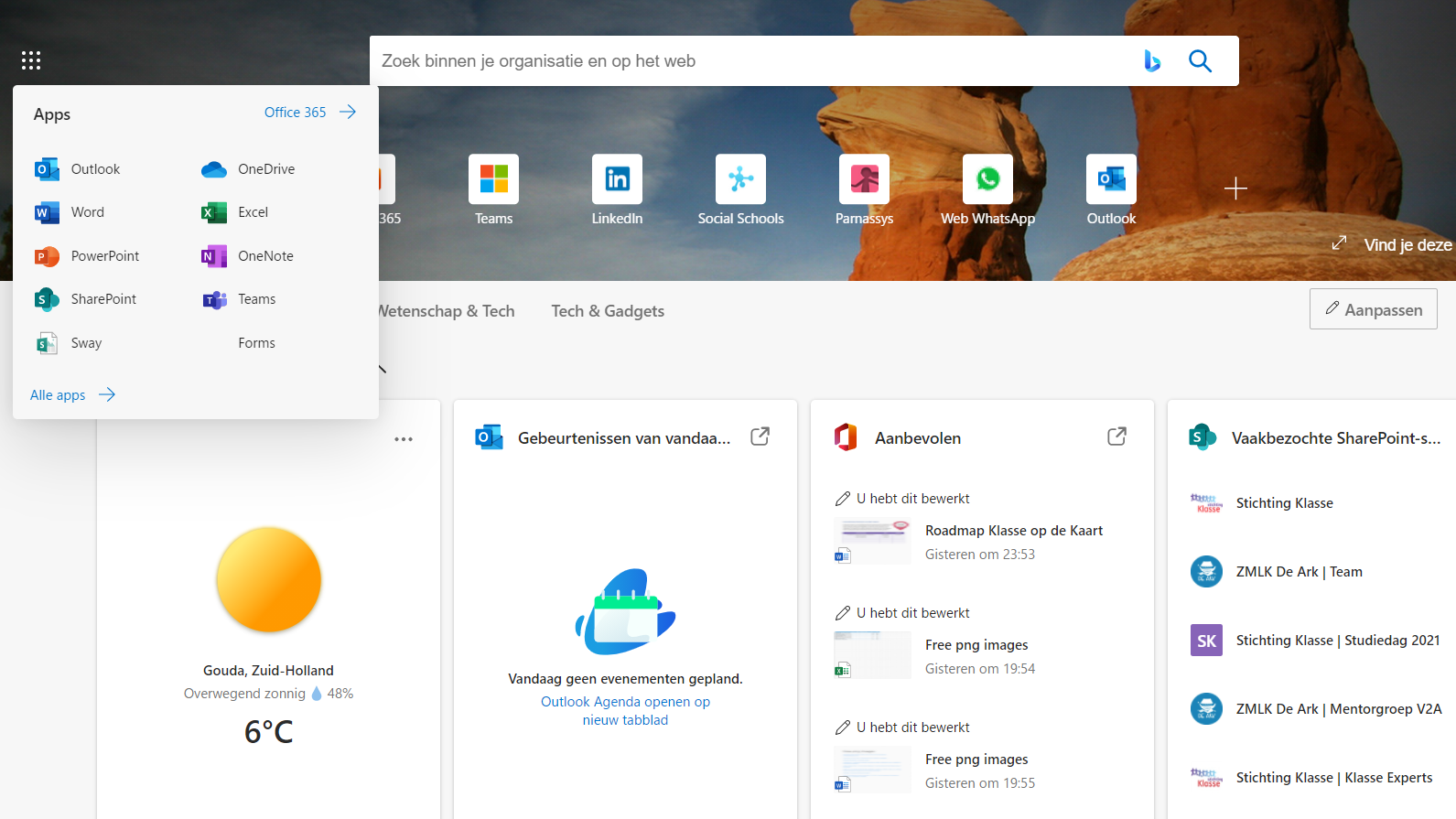
Task: Click the Office icon on Aanbevolen card
Action: tap(846, 437)
